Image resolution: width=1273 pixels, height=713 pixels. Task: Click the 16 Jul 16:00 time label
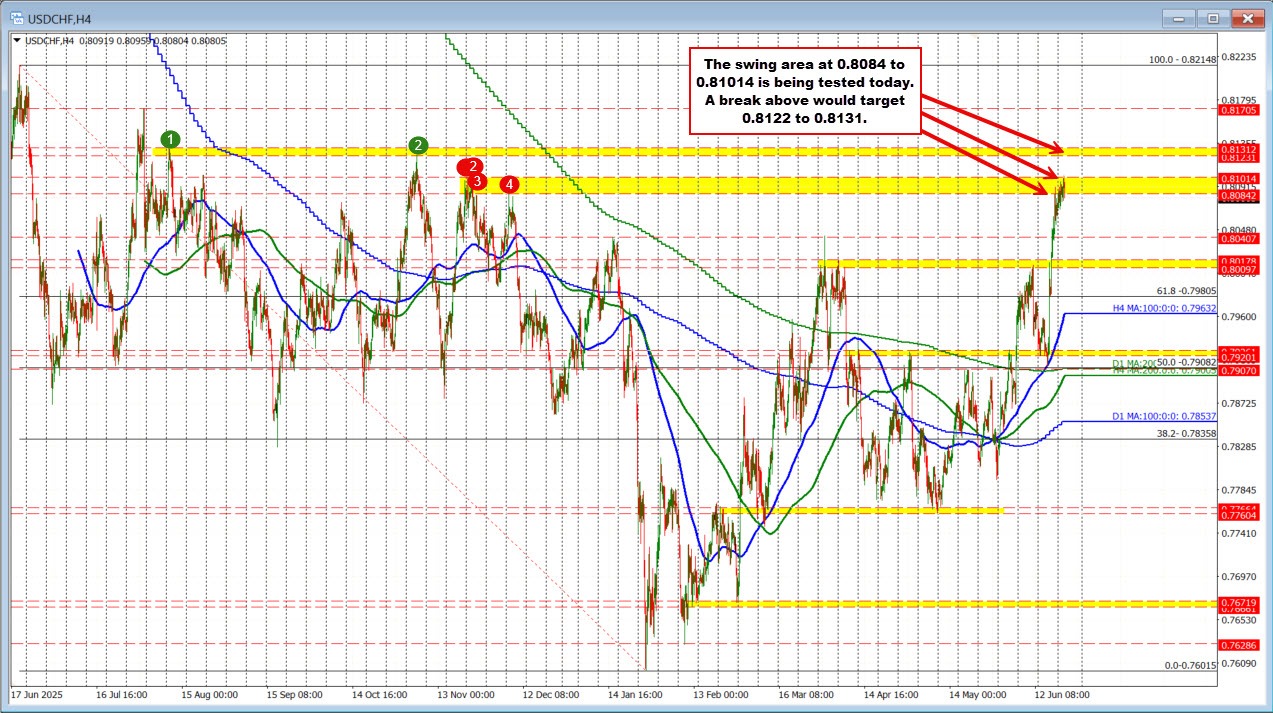click(122, 693)
